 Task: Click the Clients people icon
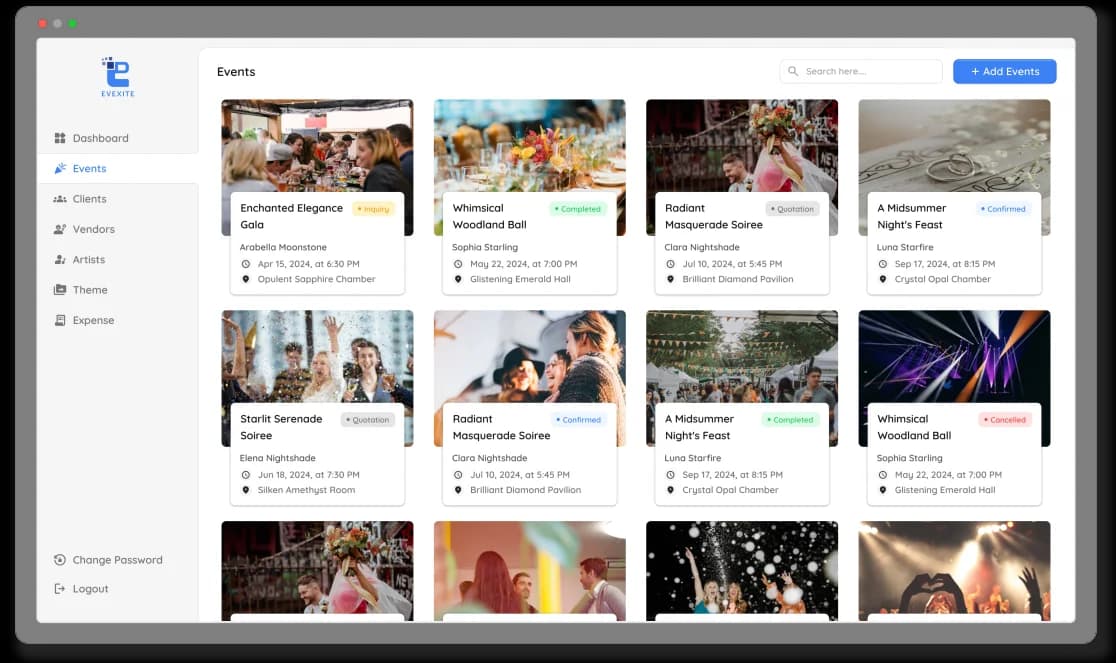tap(62, 199)
